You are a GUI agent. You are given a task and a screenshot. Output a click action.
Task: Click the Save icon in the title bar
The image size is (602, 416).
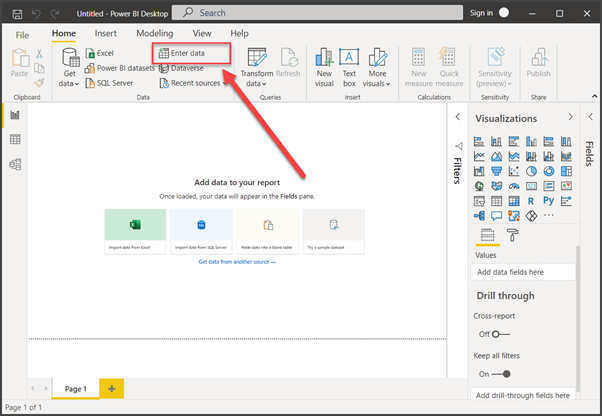(17, 14)
